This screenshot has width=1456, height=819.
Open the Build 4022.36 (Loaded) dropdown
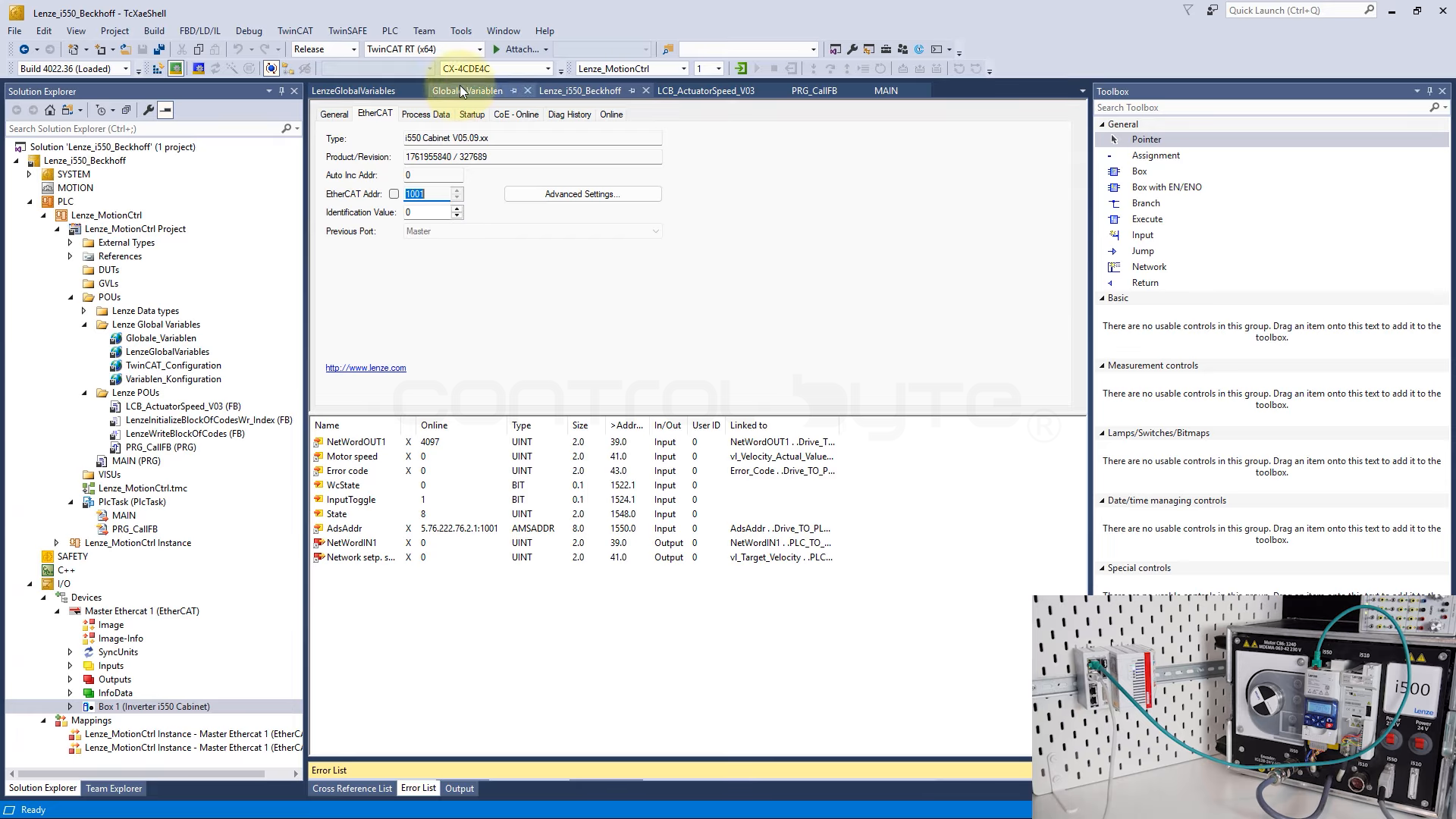126,69
